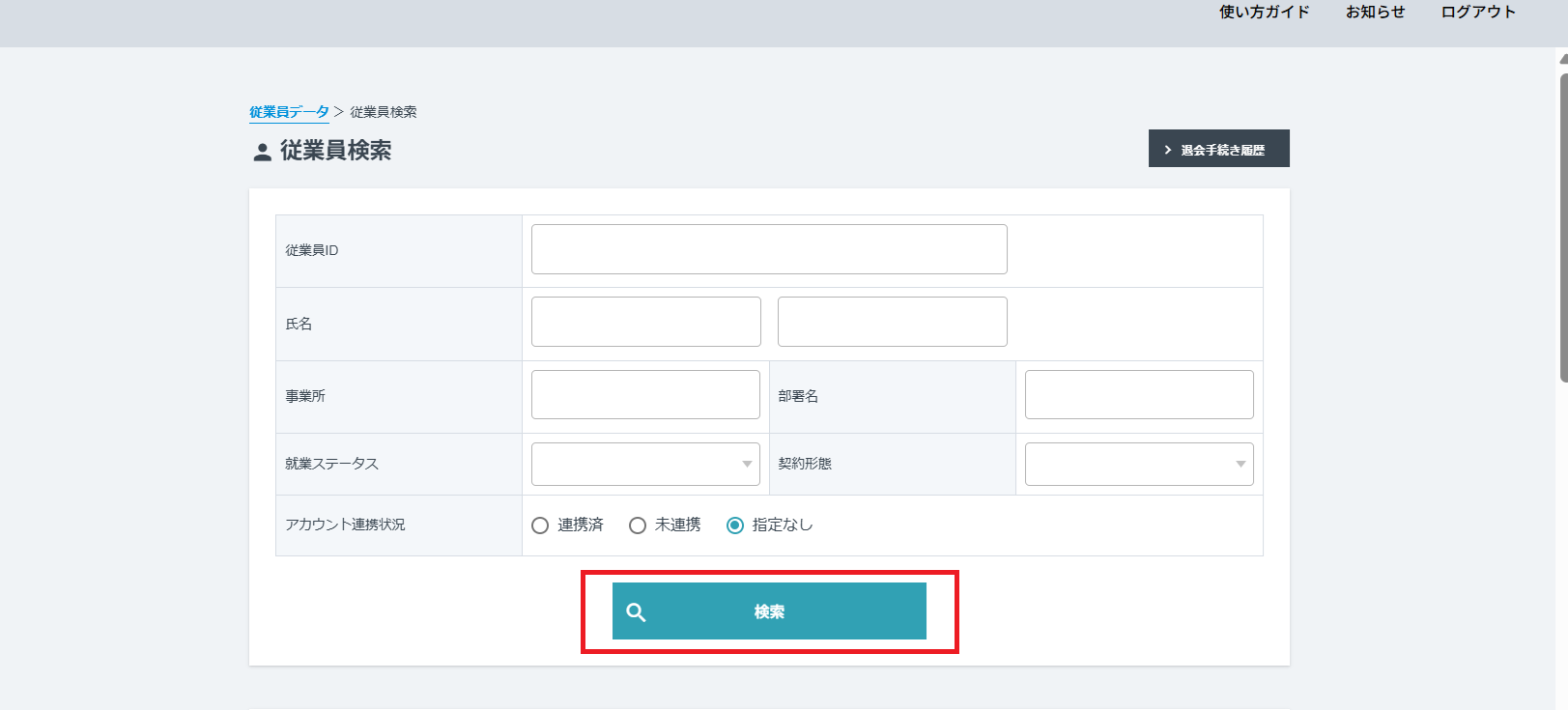Select the 連携済 radio button
The height and width of the screenshot is (710, 1568).
(x=540, y=525)
